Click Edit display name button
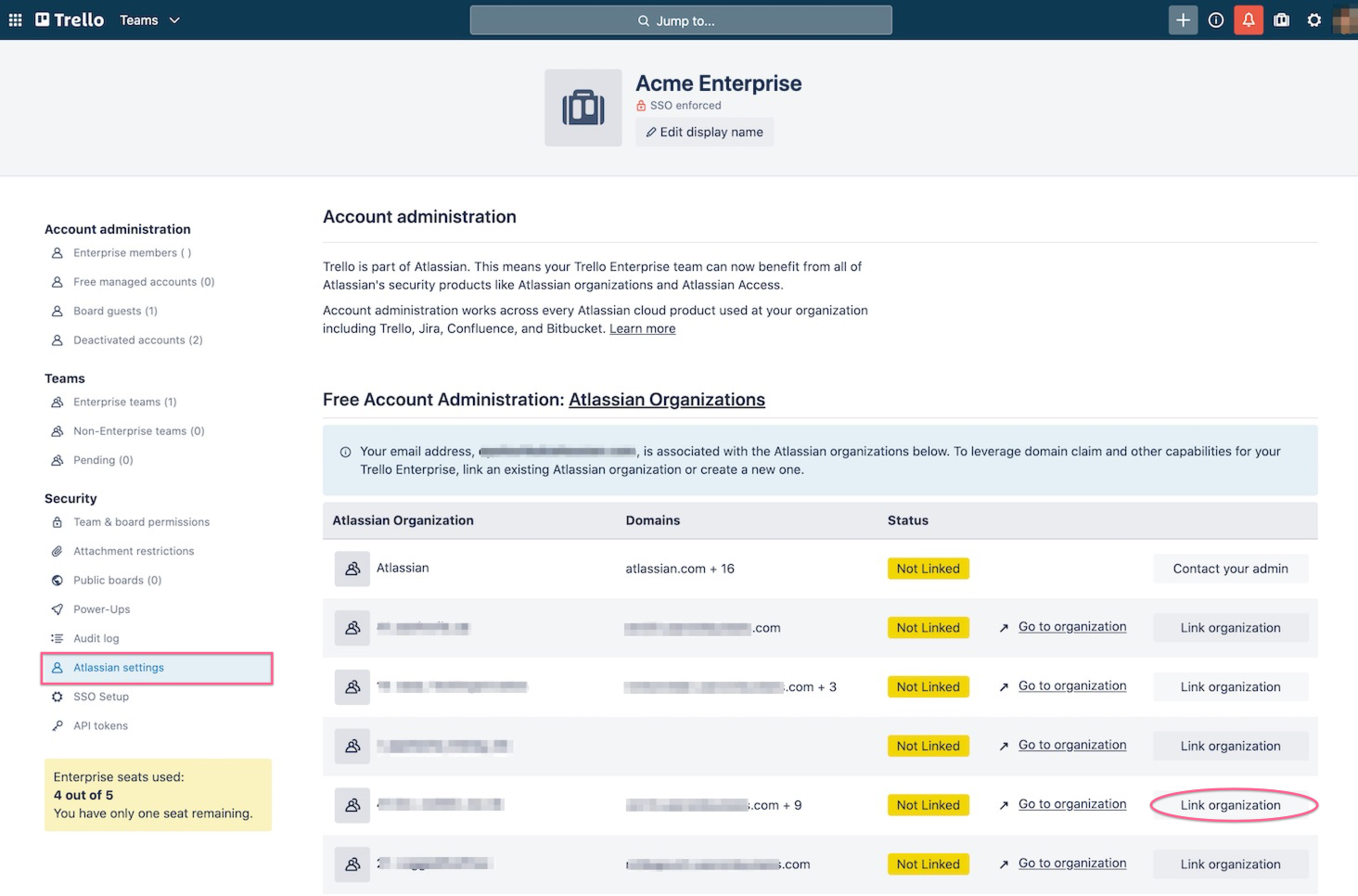This screenshot has width=1358, height=896. pyautogui.click(x=705, y=132)
